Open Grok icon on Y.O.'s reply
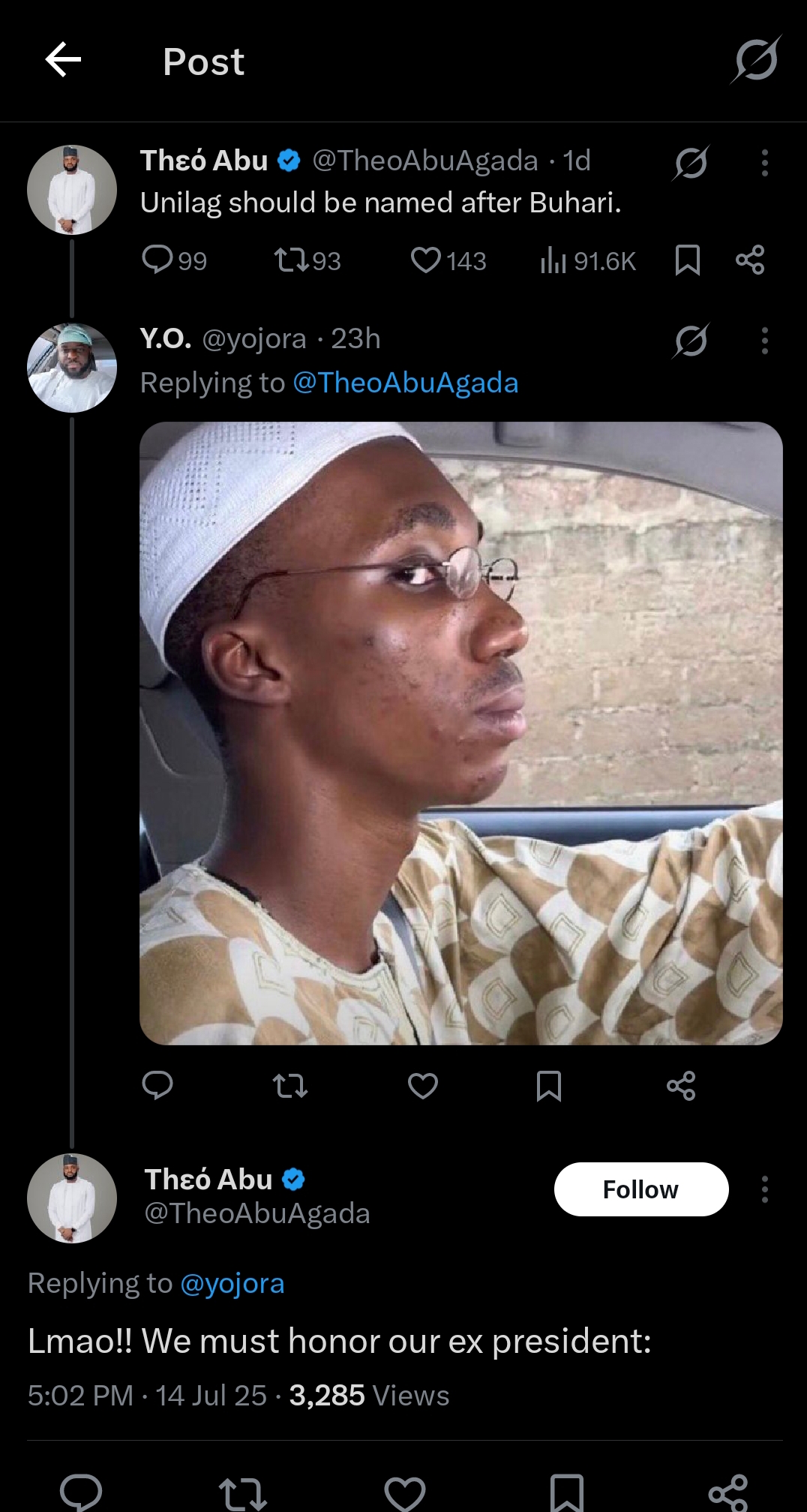The height and width of the screenshot is (1512, 807). (691, 340)
